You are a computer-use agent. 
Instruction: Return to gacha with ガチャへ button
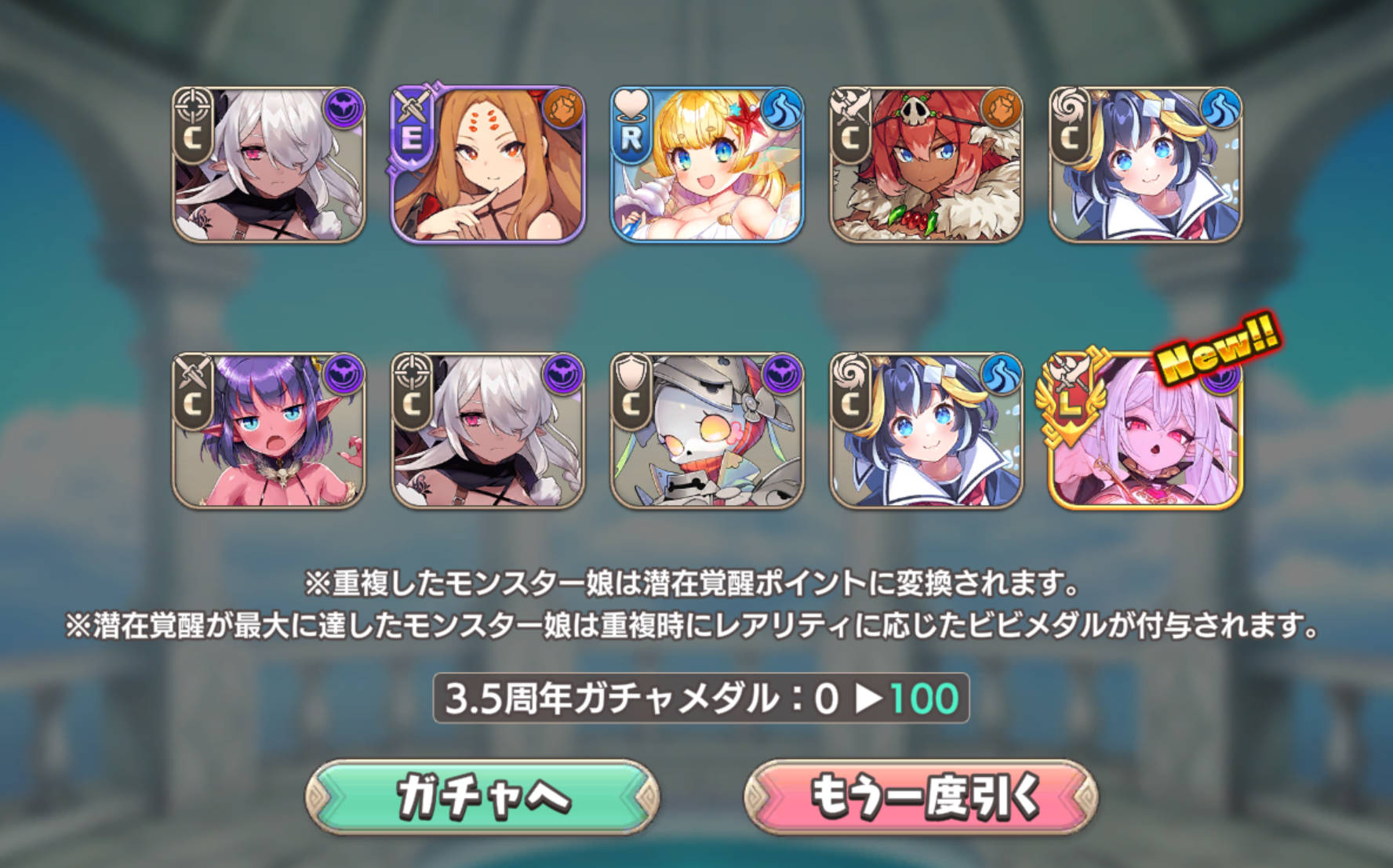pos(482,796)
